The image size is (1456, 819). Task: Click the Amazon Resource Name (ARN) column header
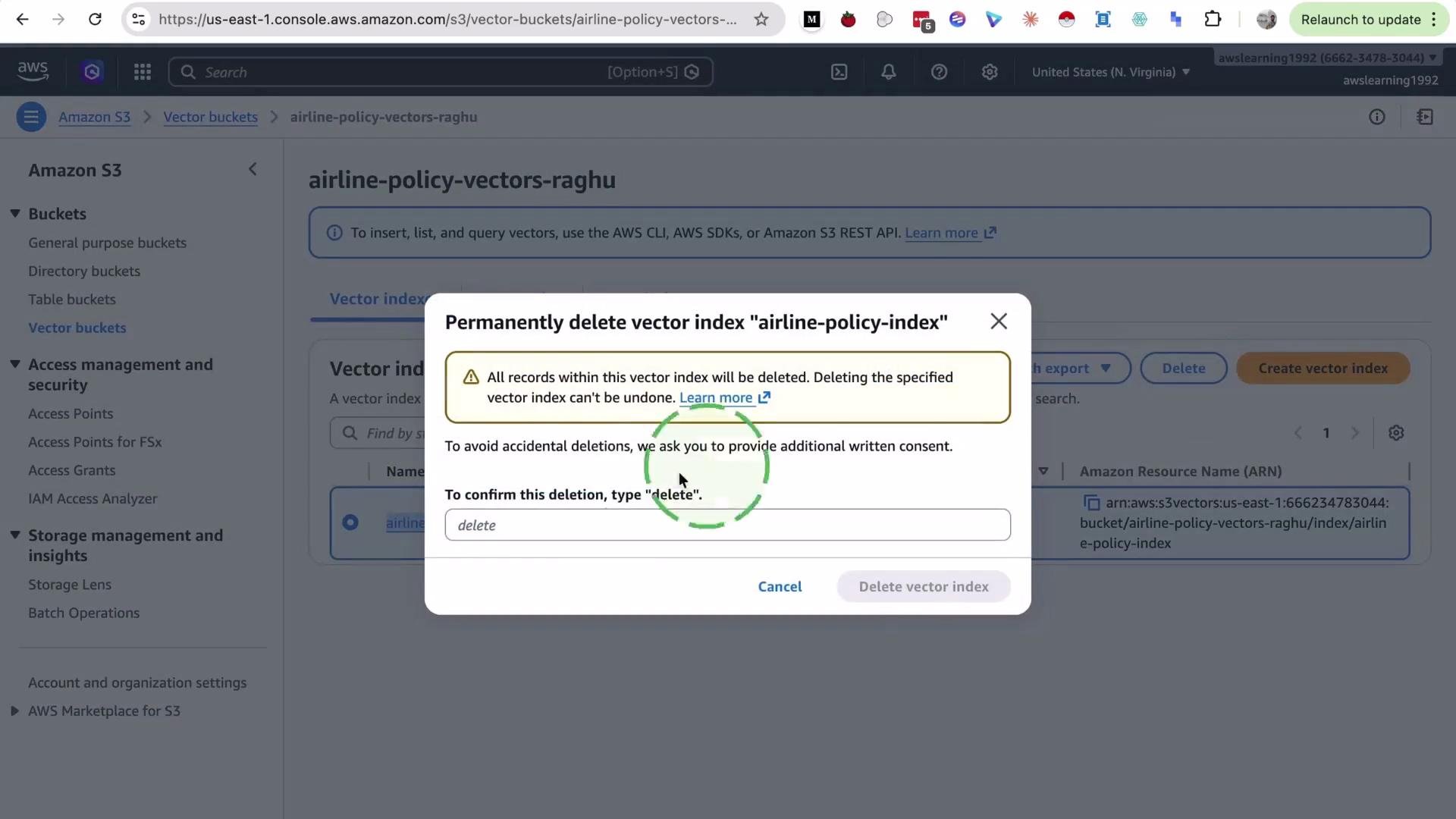tap(1181, 472)
